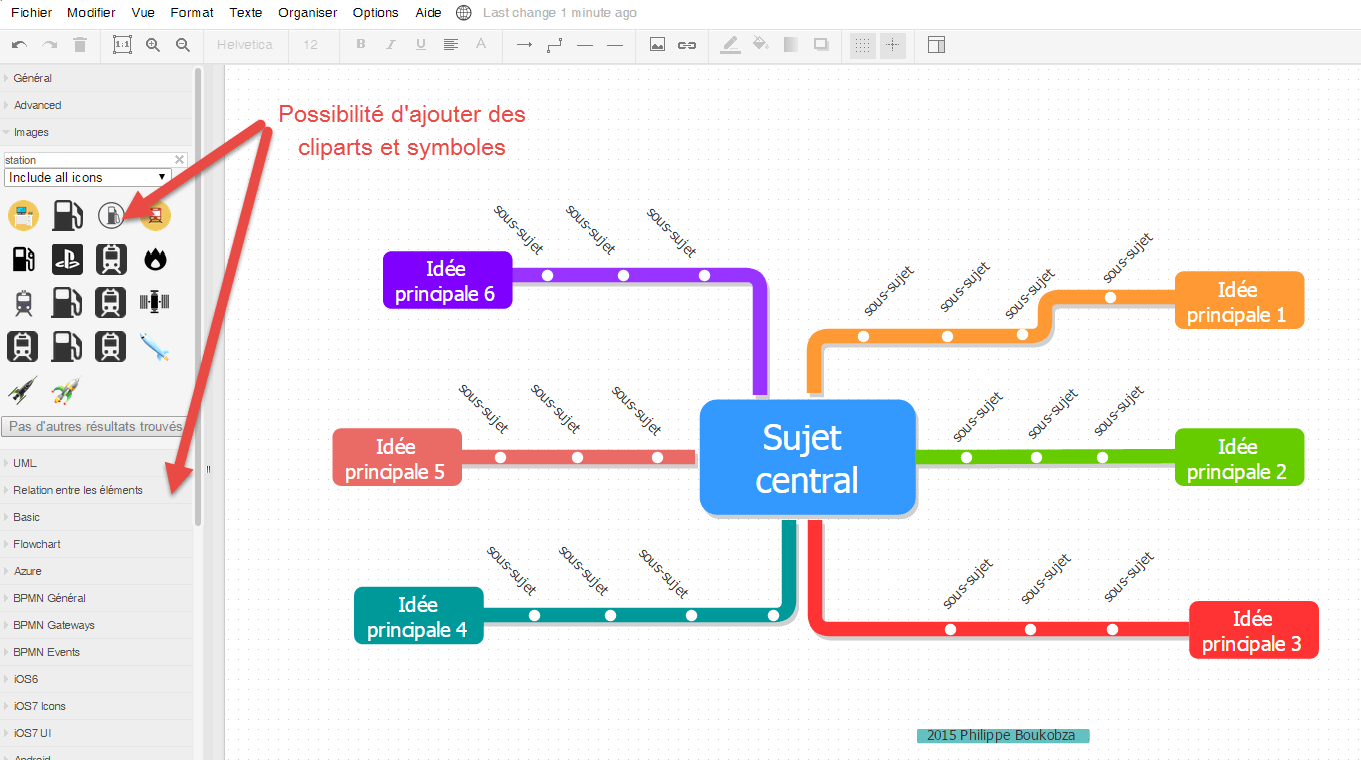This screenshot has height=760, width=1361.
Task: Insert the fire symbol shape
Action: click(x=155, y=259)
